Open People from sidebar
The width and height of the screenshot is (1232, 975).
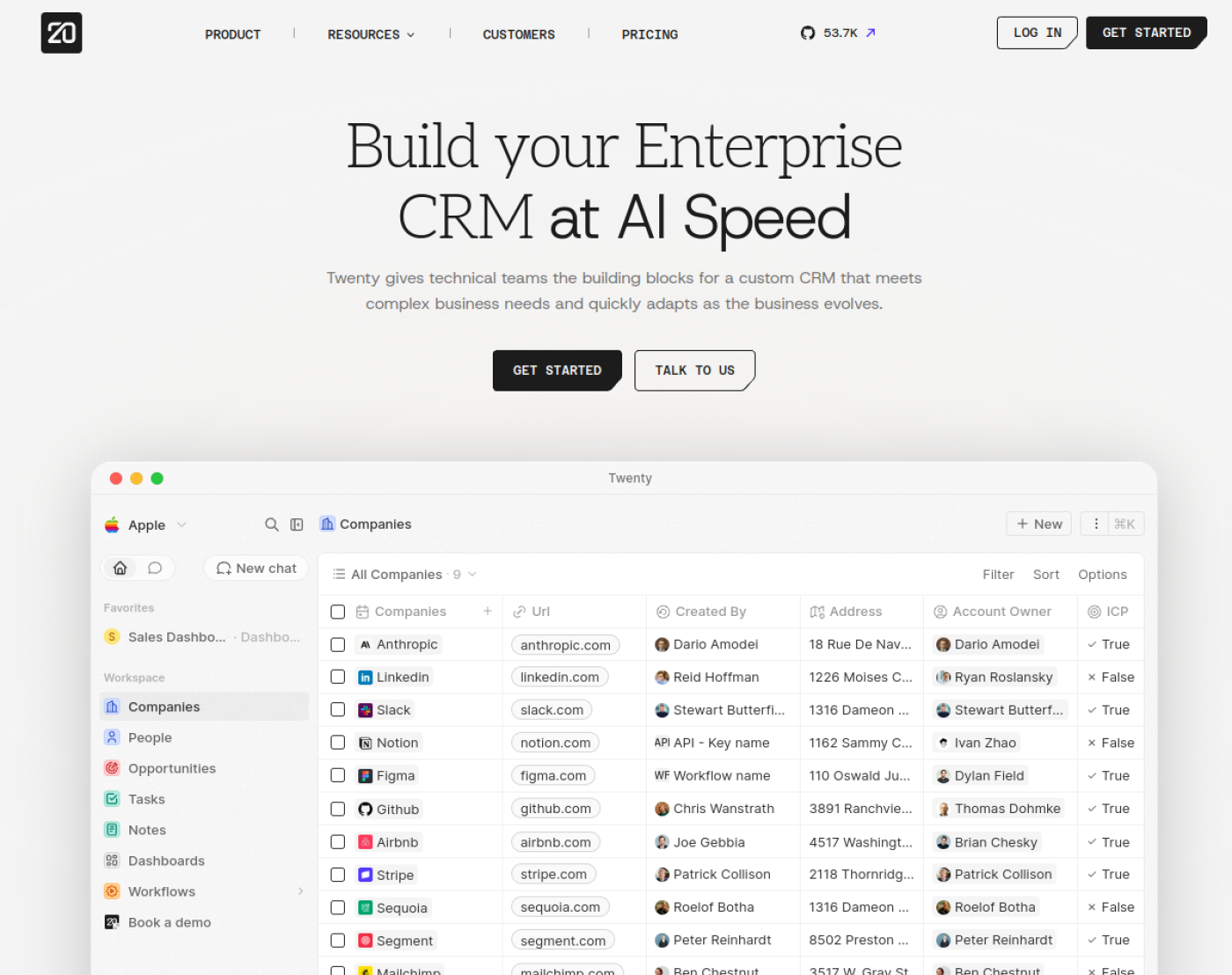point(204,737)
